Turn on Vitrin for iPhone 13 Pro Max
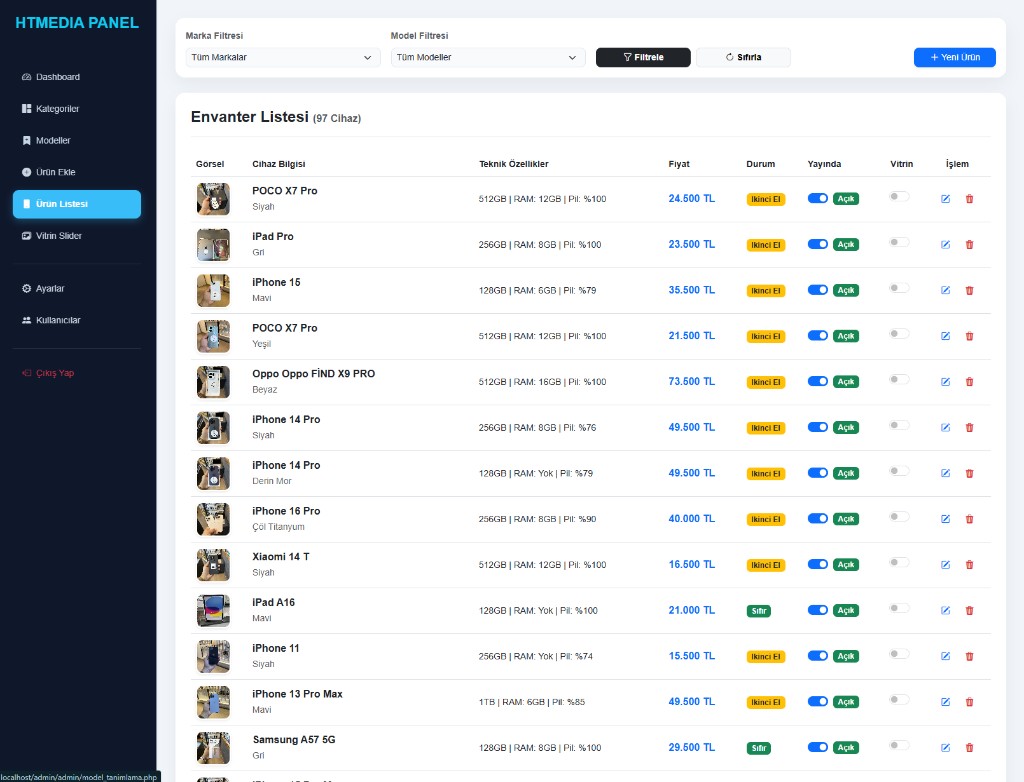 pos(899,699)
